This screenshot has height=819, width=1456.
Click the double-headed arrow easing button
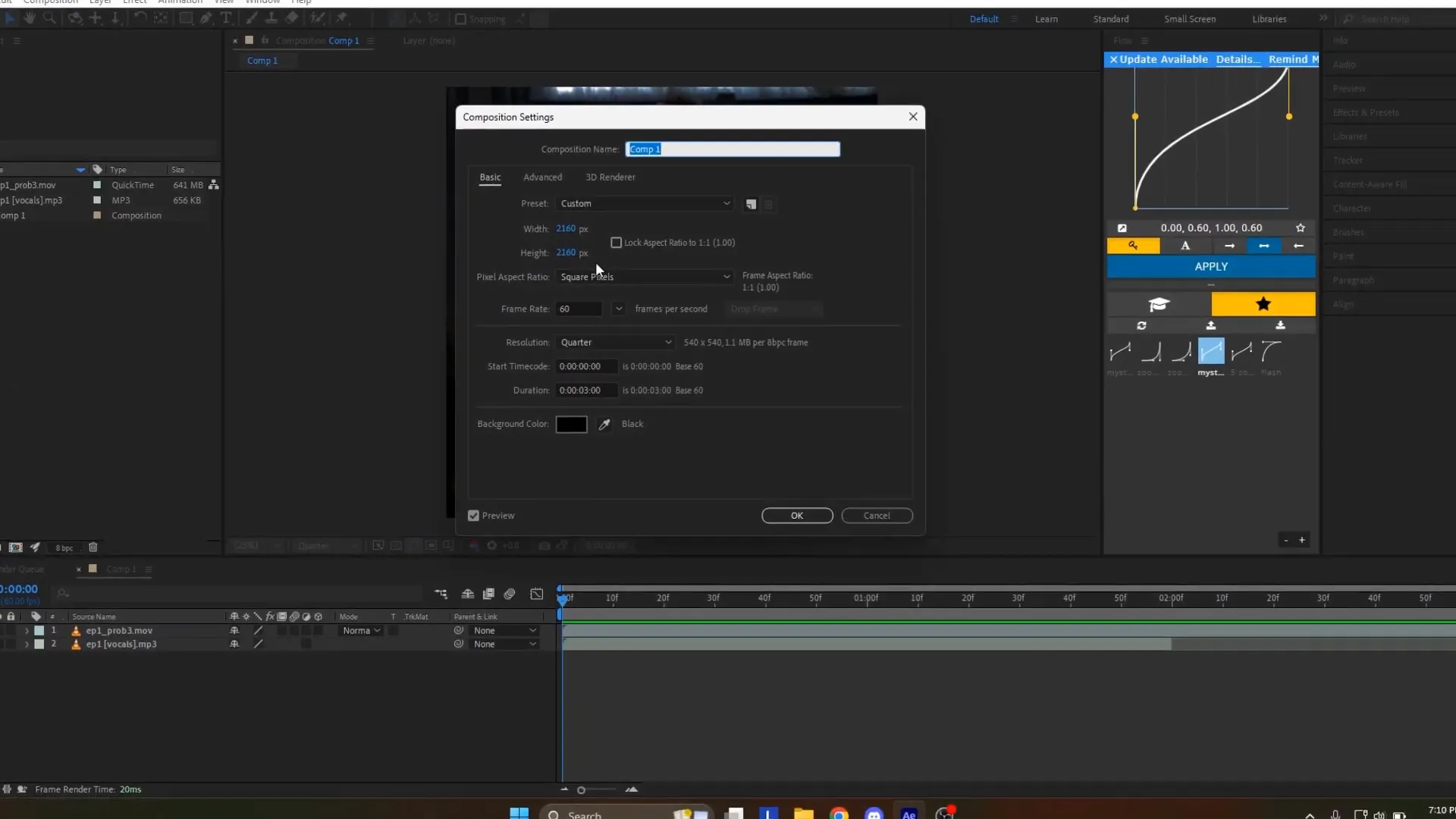tap(1263, 246)
